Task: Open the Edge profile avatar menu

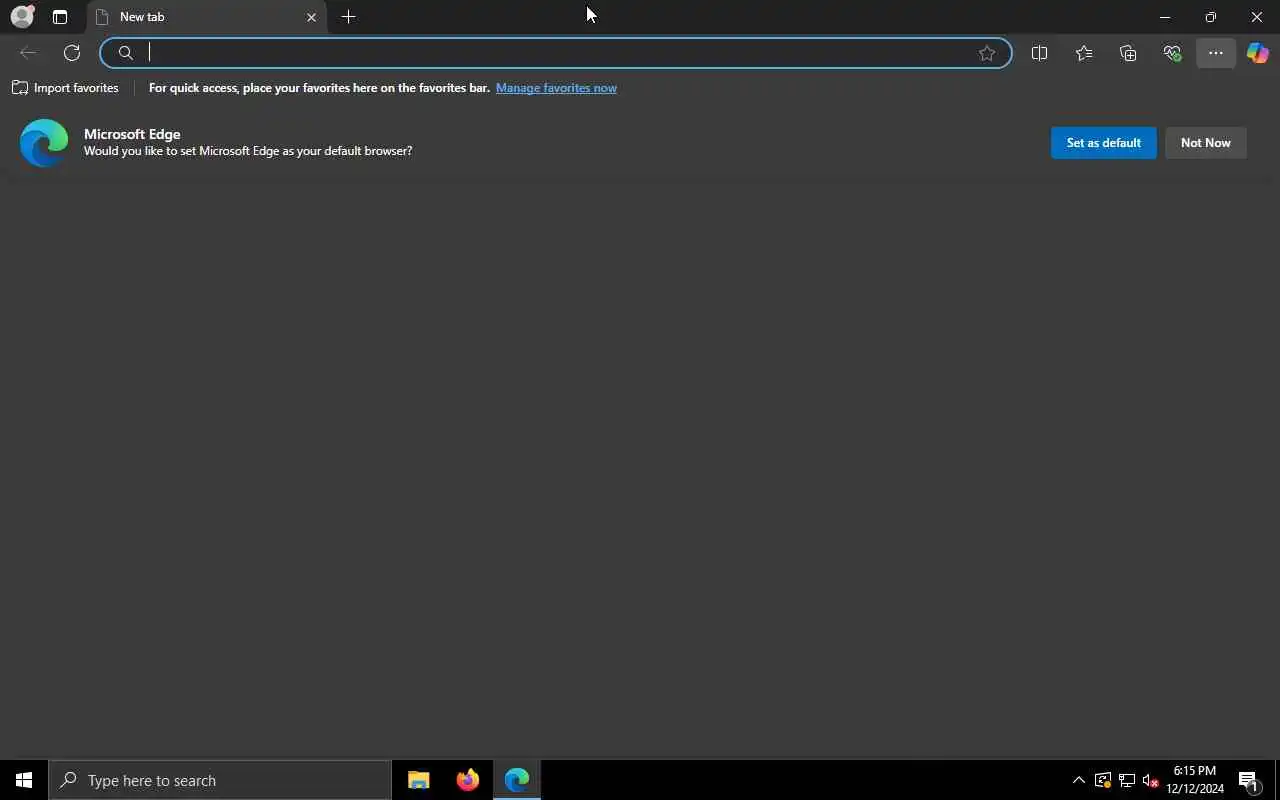Action: tap(22, 17)
